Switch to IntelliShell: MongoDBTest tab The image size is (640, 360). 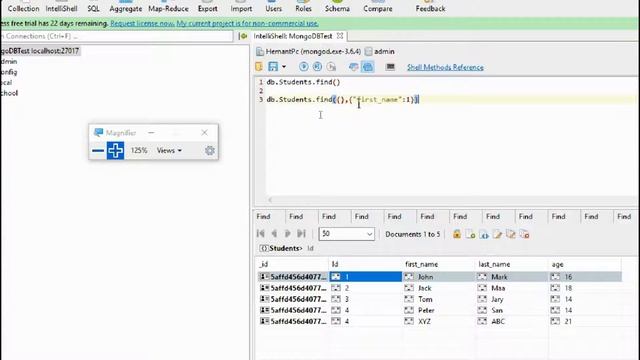293,36
